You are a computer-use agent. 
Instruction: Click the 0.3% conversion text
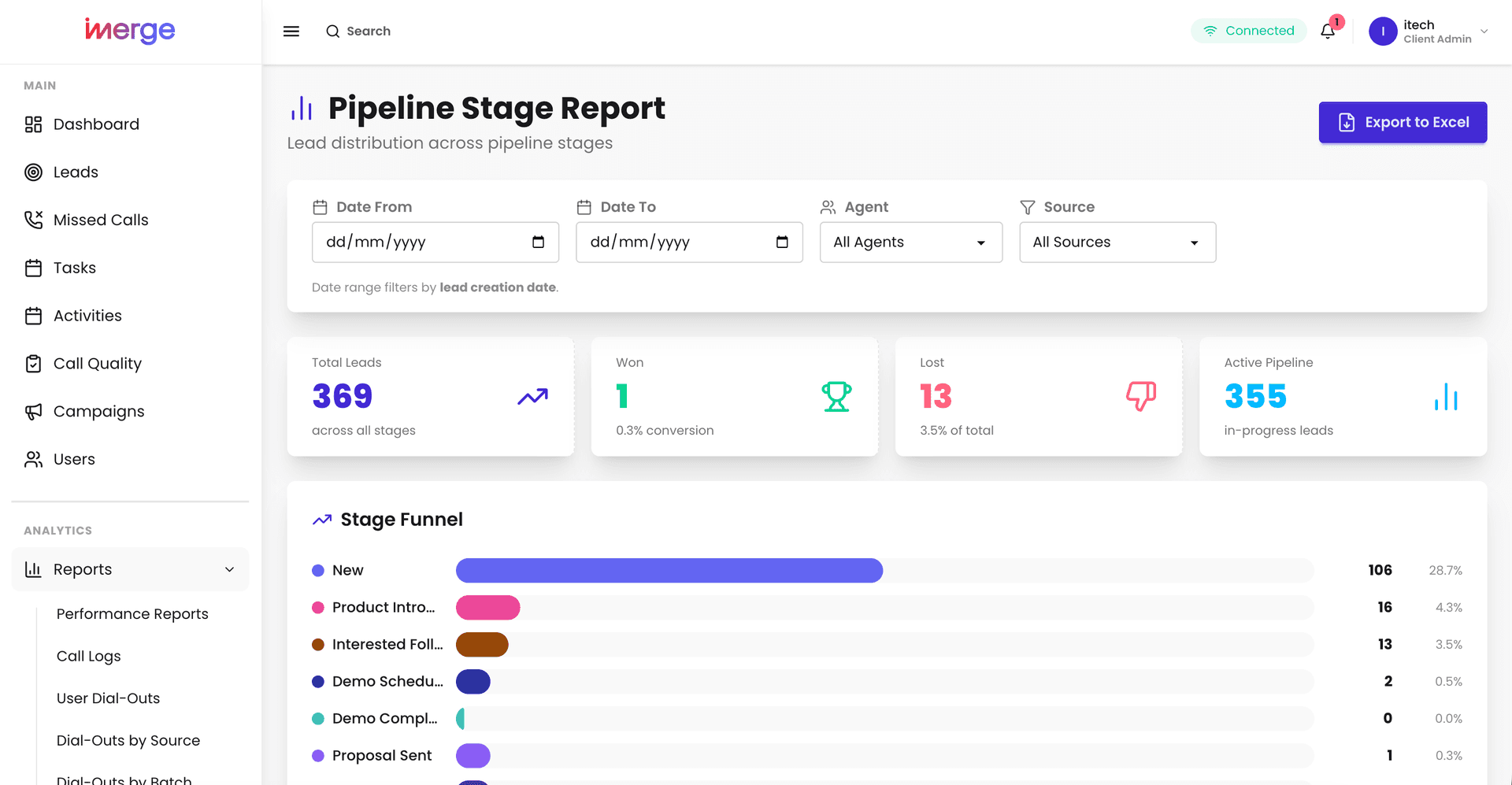pos(665,430)
